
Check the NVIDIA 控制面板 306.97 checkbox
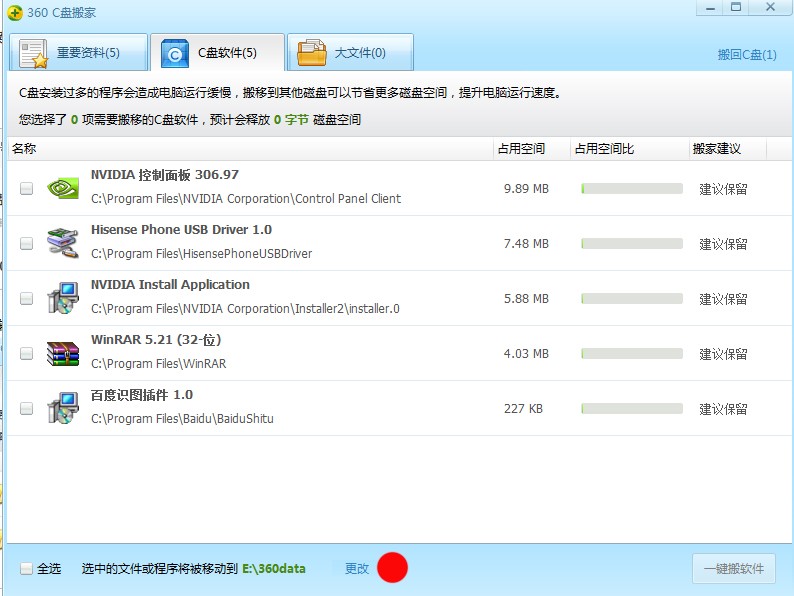click(26, 188)
